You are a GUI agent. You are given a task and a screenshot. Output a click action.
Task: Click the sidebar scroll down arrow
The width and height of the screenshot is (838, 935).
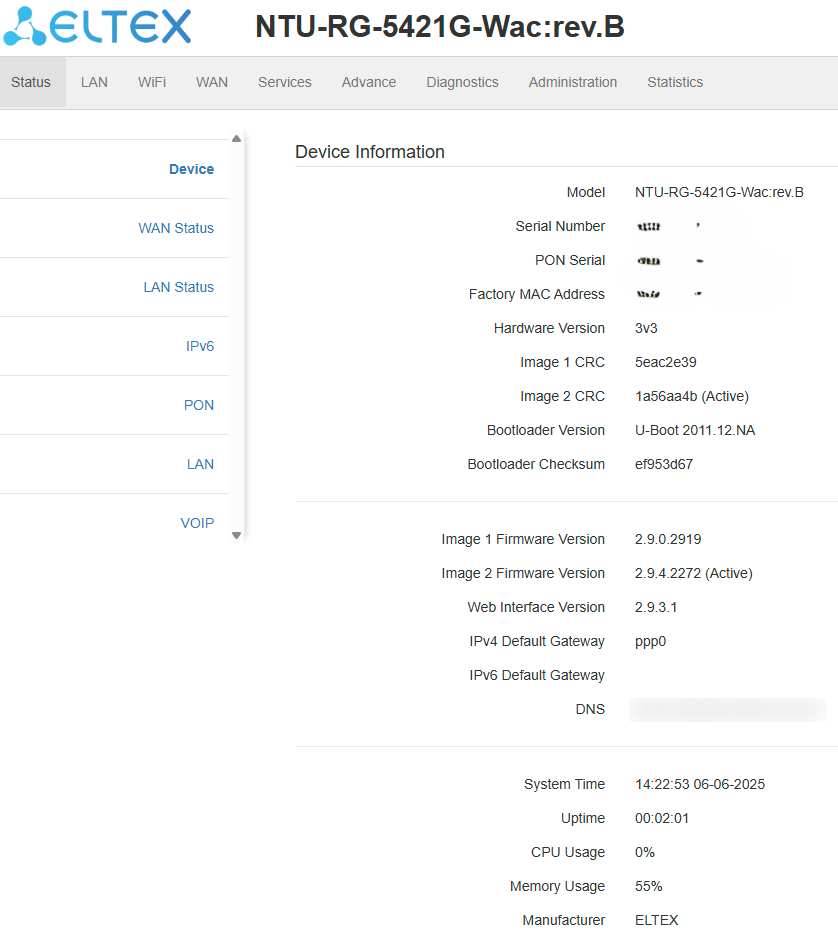[236, 535]
